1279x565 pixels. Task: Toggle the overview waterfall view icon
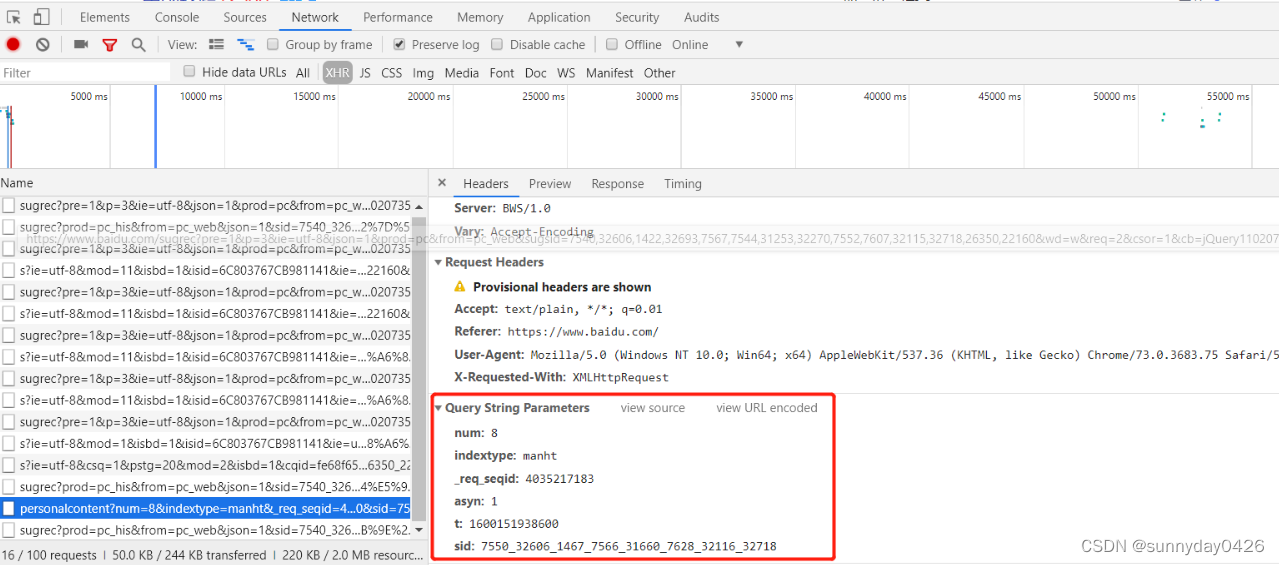(245, 44)
